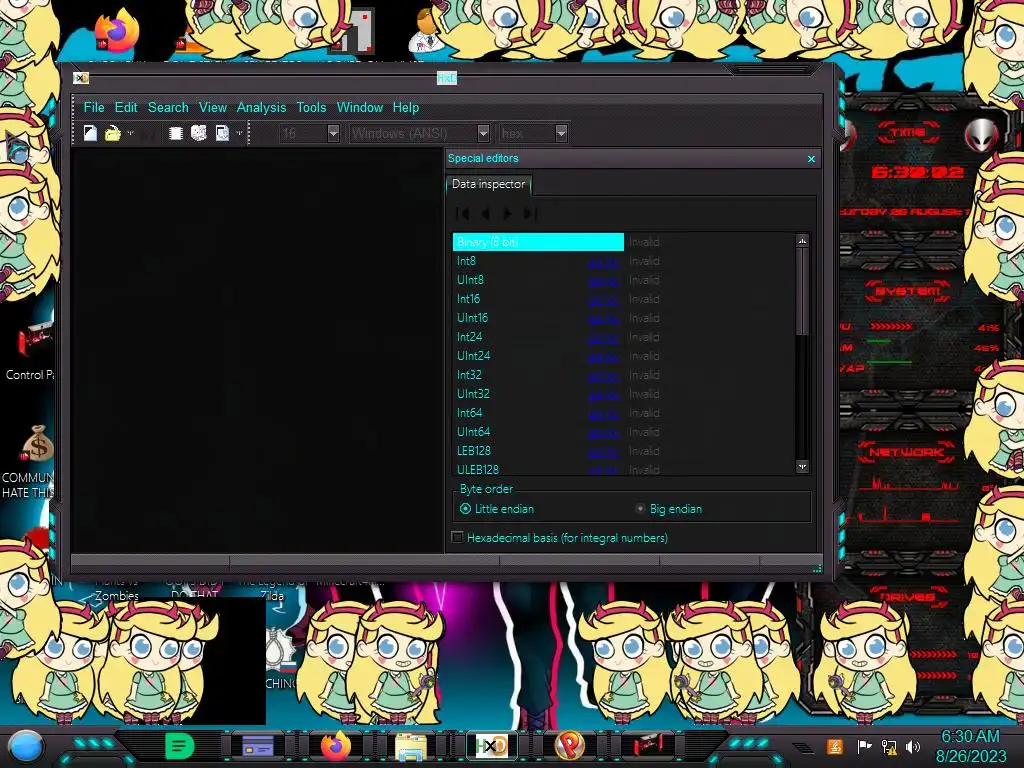Click the HxD icon in the title bar
The image size is (1024, 768).
[81, 78]
